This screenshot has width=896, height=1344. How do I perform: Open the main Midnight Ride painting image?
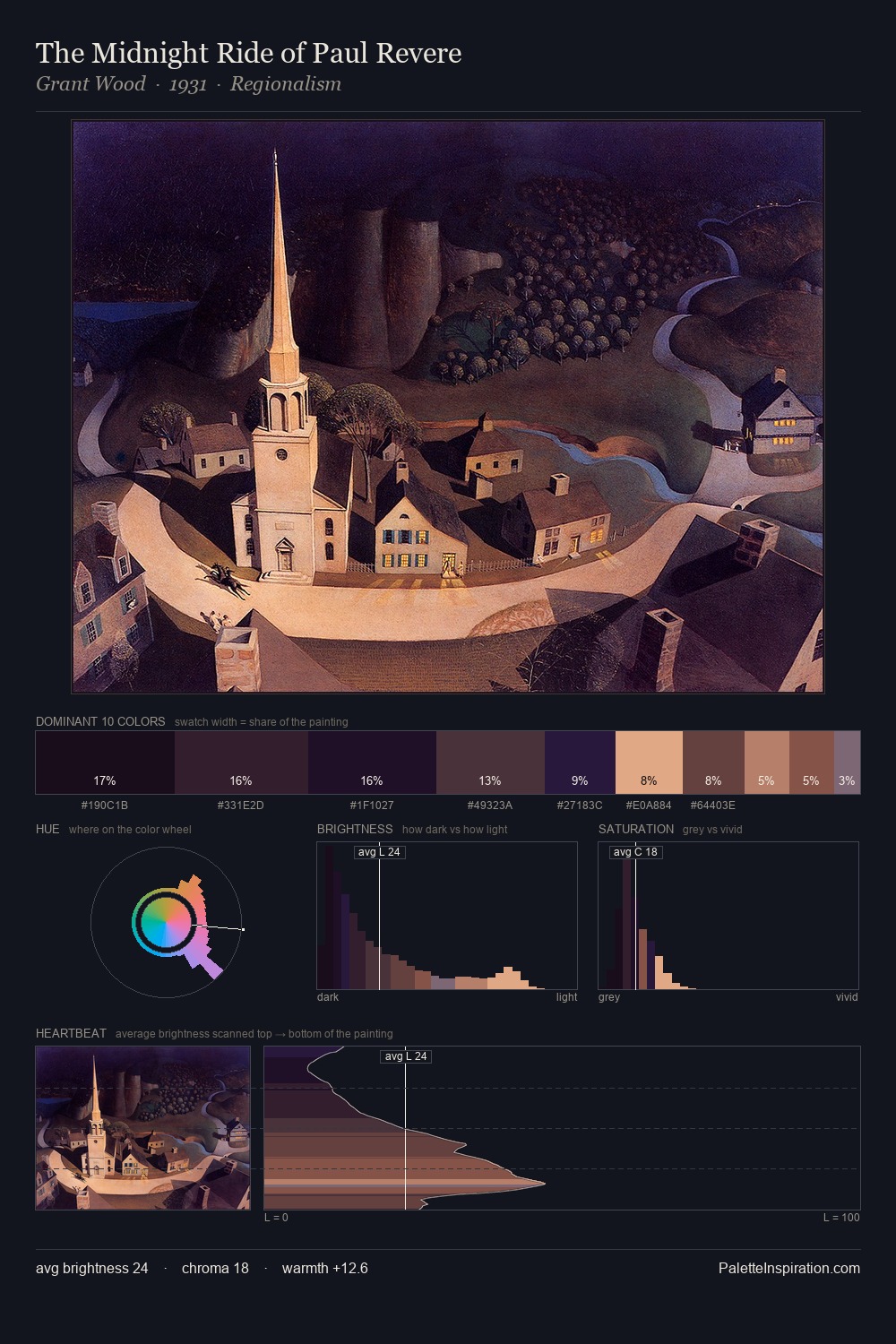tap(448, 407)
